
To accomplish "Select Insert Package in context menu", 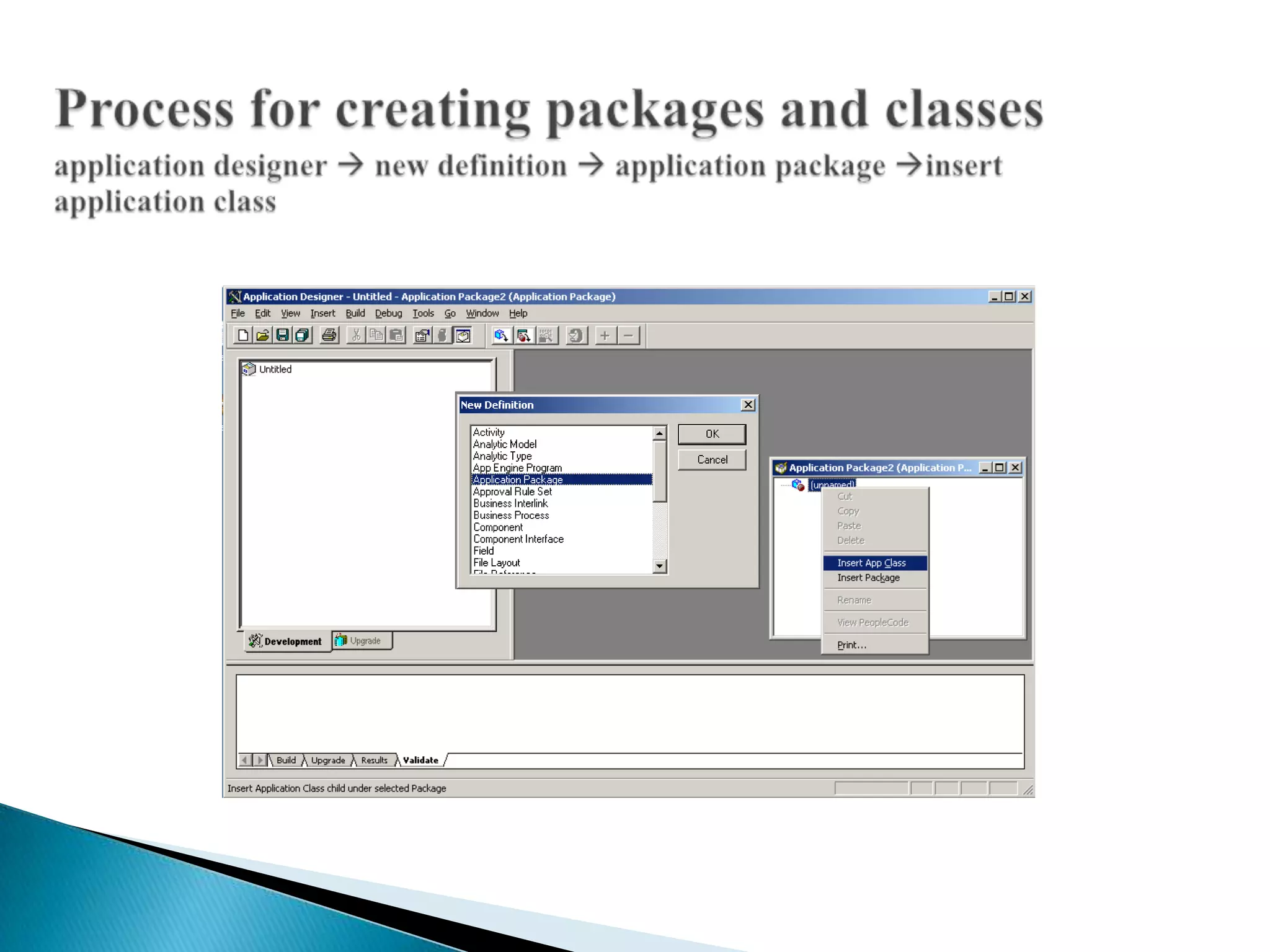I will [x=868, y=578].
